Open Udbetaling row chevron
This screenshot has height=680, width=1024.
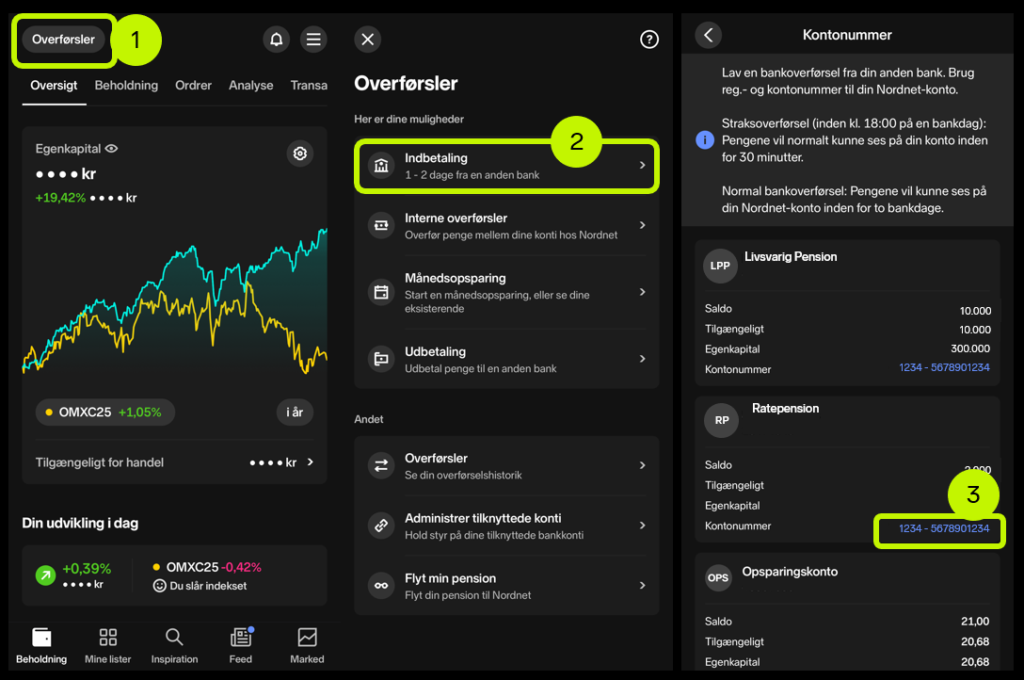(x=643, y=359)
